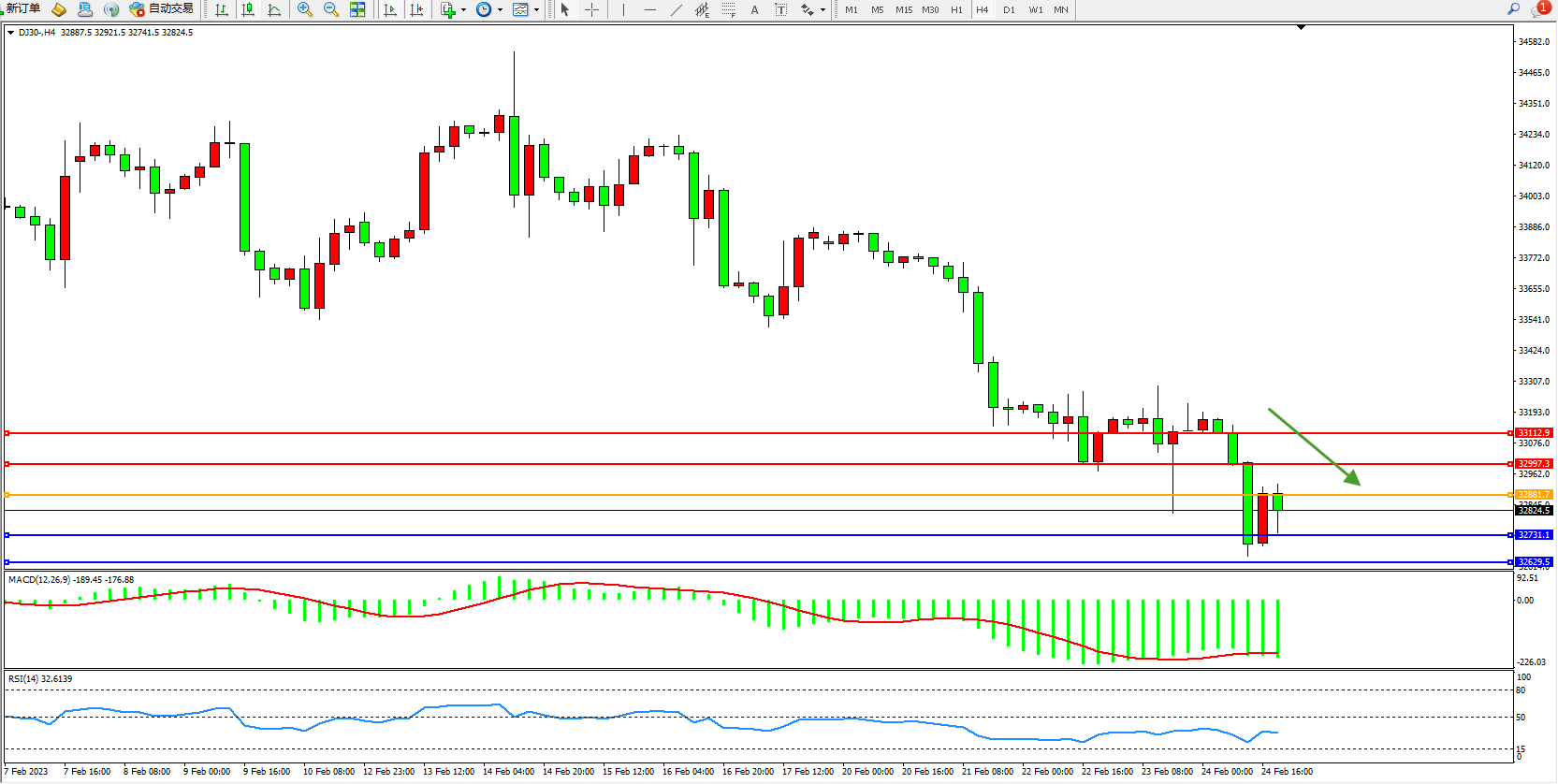Open the chat notifications icon with badge

click(x=1538, y=9)
